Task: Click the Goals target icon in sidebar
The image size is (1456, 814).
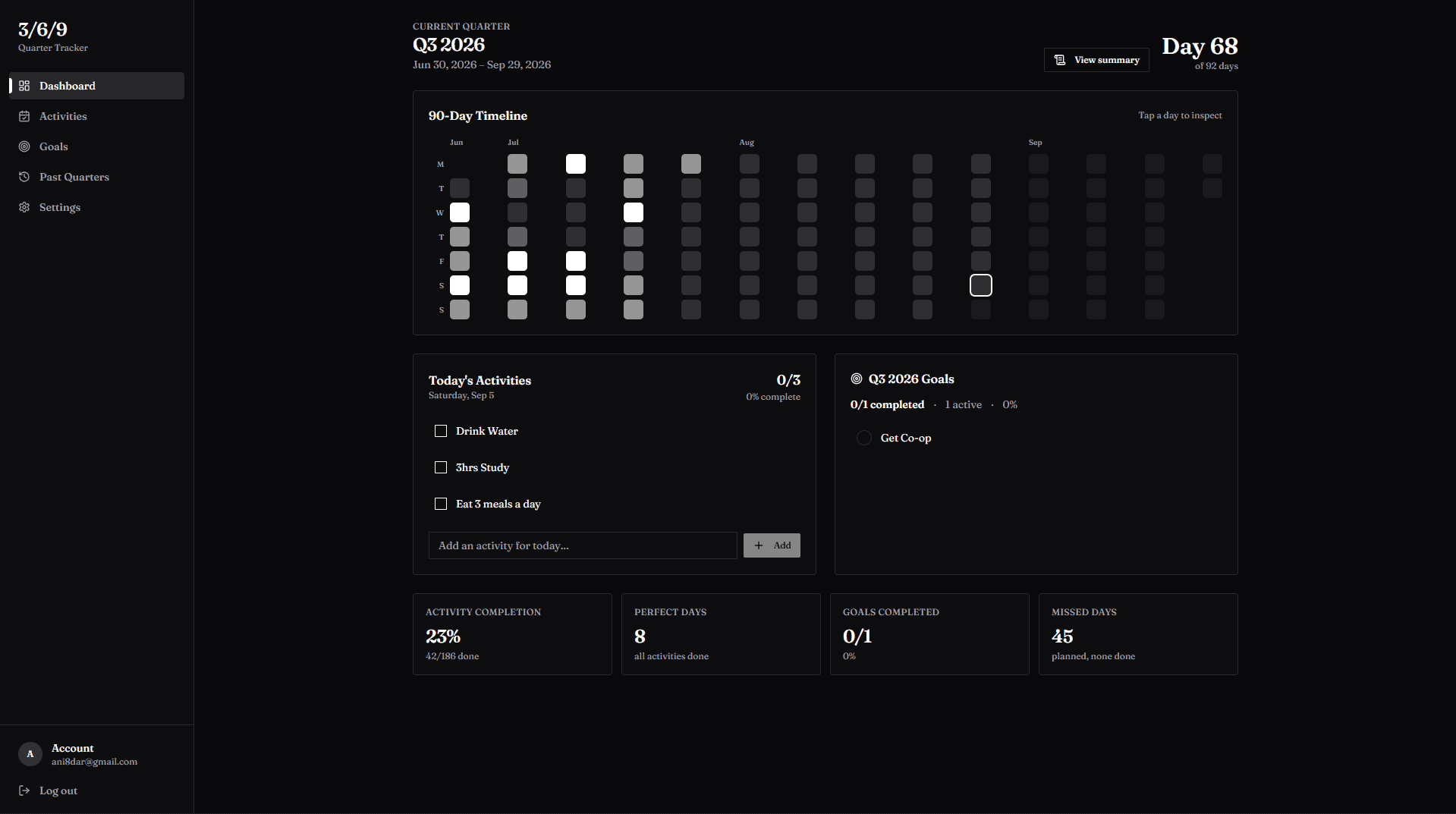Action: point(24,146)
